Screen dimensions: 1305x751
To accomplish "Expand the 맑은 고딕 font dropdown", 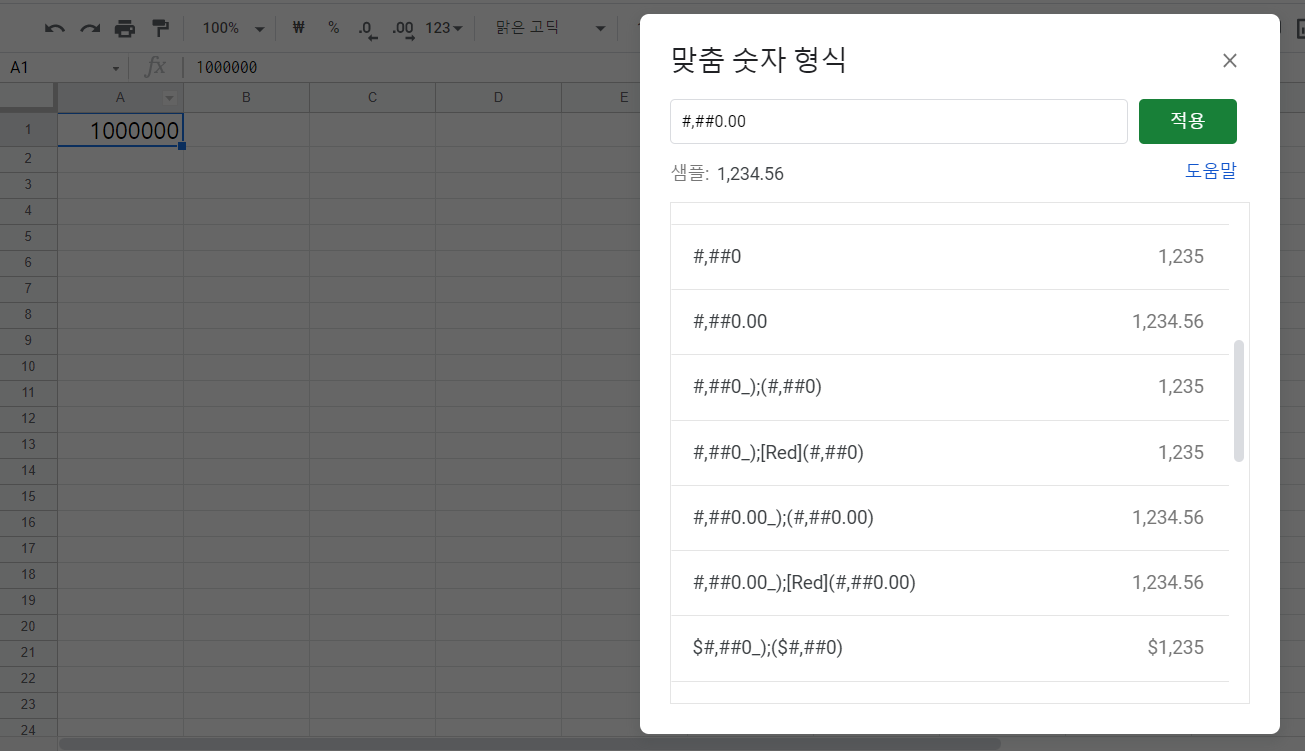I will click(x=550, y=28).
